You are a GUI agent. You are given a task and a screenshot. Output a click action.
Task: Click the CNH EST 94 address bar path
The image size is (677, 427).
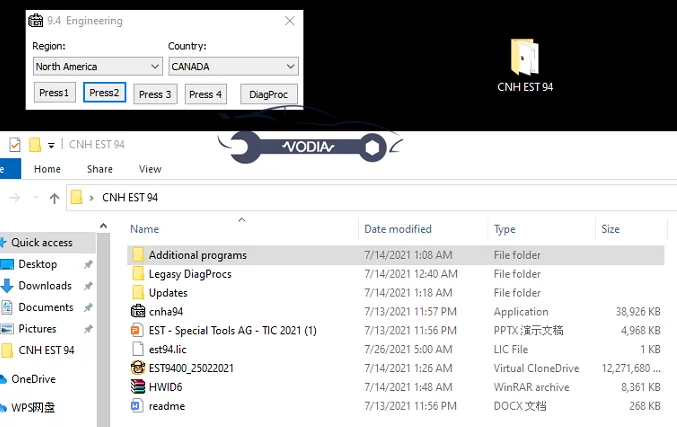pos(130,197)
